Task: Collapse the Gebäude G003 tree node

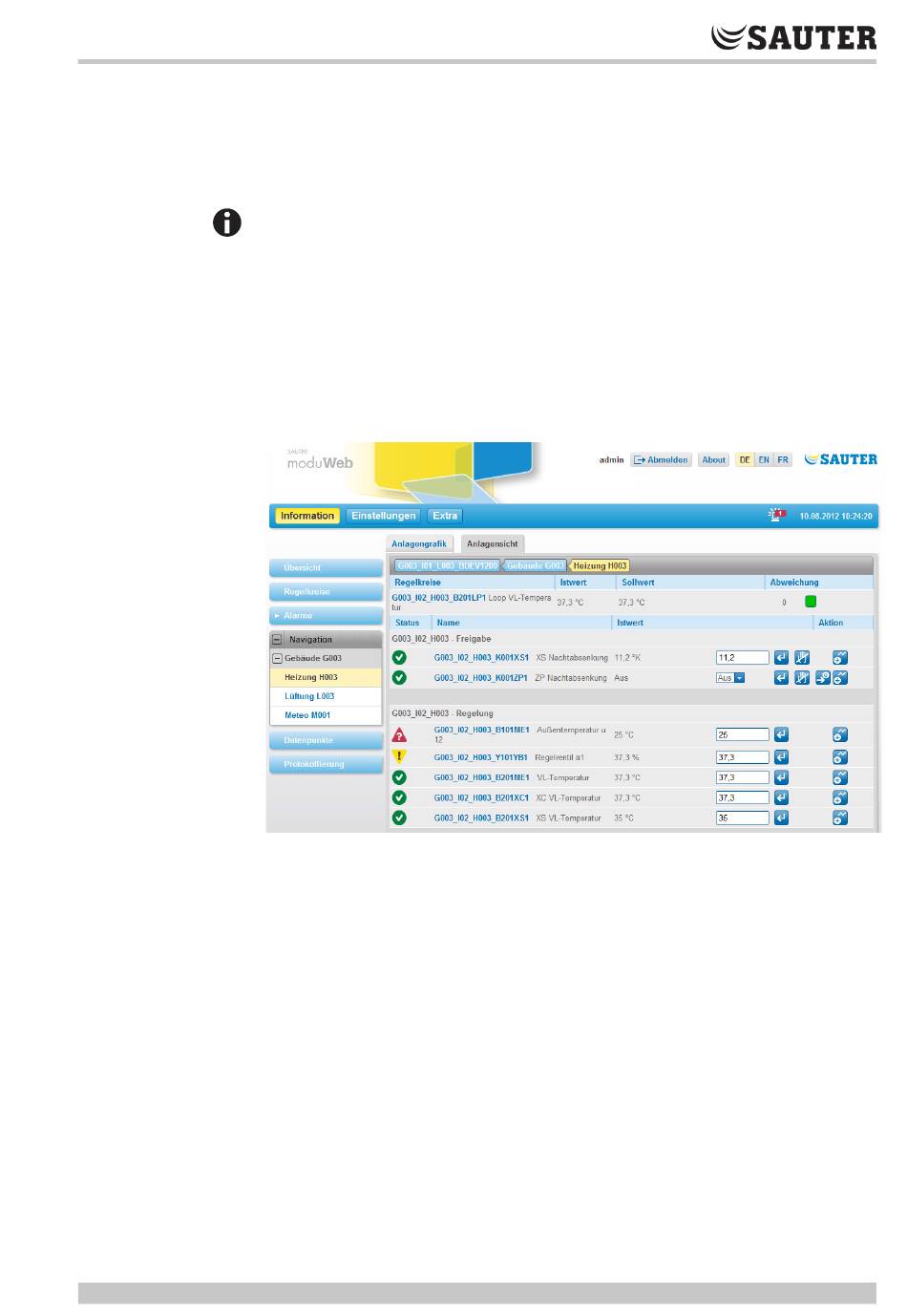Action: click(x=278, y=658)
